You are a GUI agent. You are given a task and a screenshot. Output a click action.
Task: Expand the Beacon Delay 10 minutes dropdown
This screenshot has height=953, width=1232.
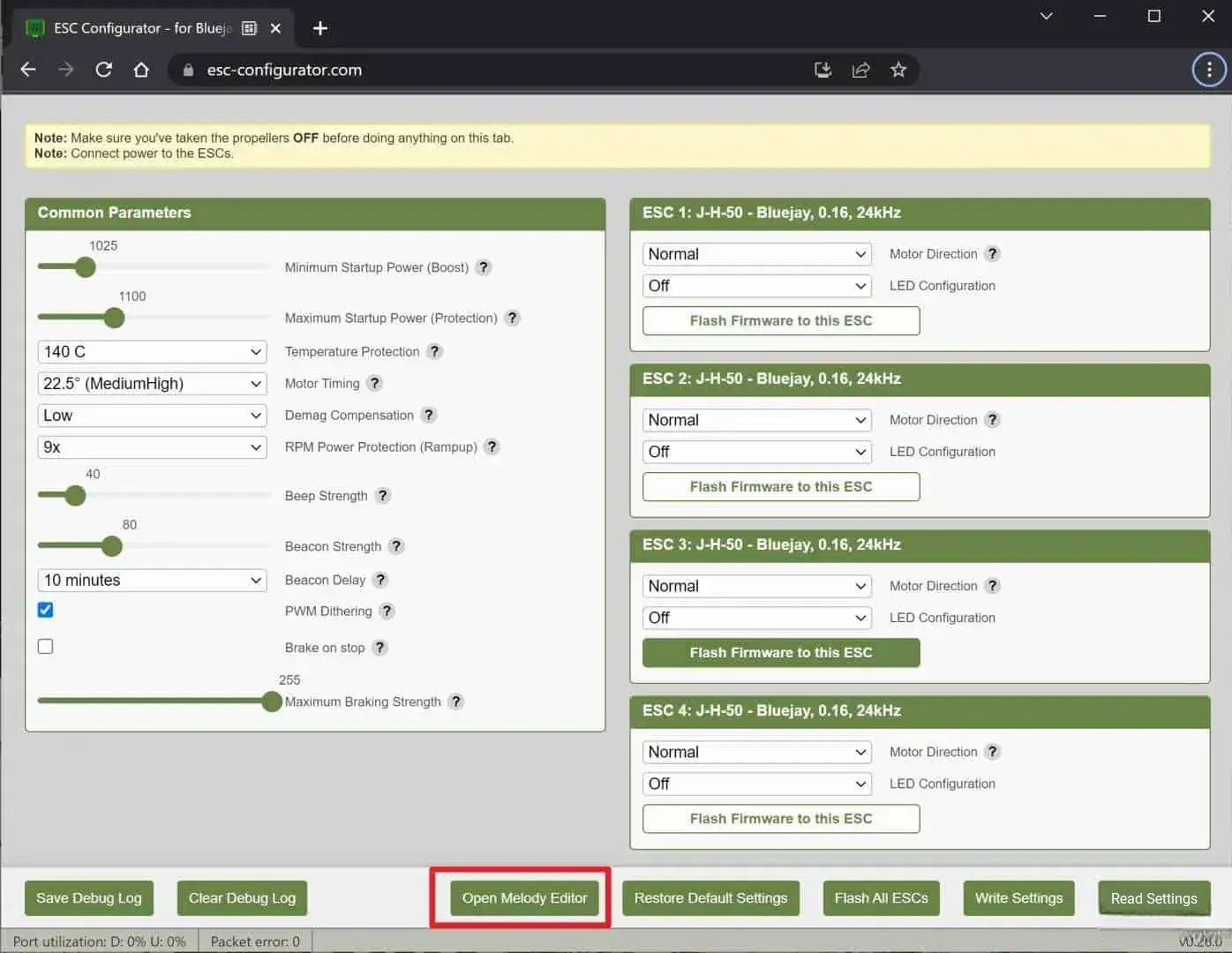(x=152, y=580)
